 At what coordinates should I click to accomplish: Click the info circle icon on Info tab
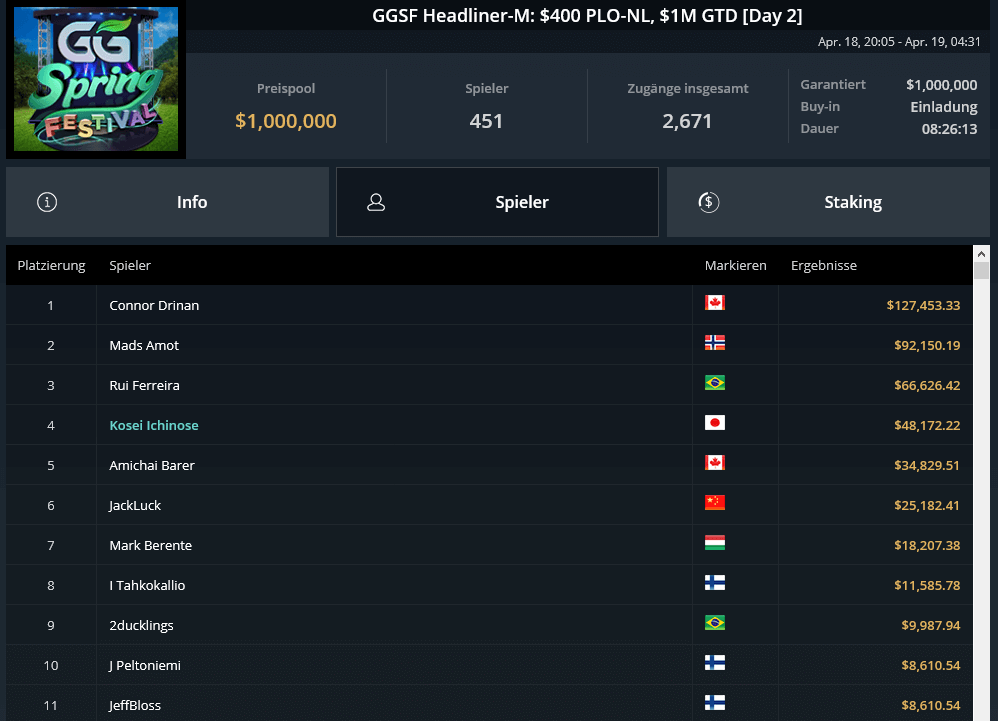point(46,201)
